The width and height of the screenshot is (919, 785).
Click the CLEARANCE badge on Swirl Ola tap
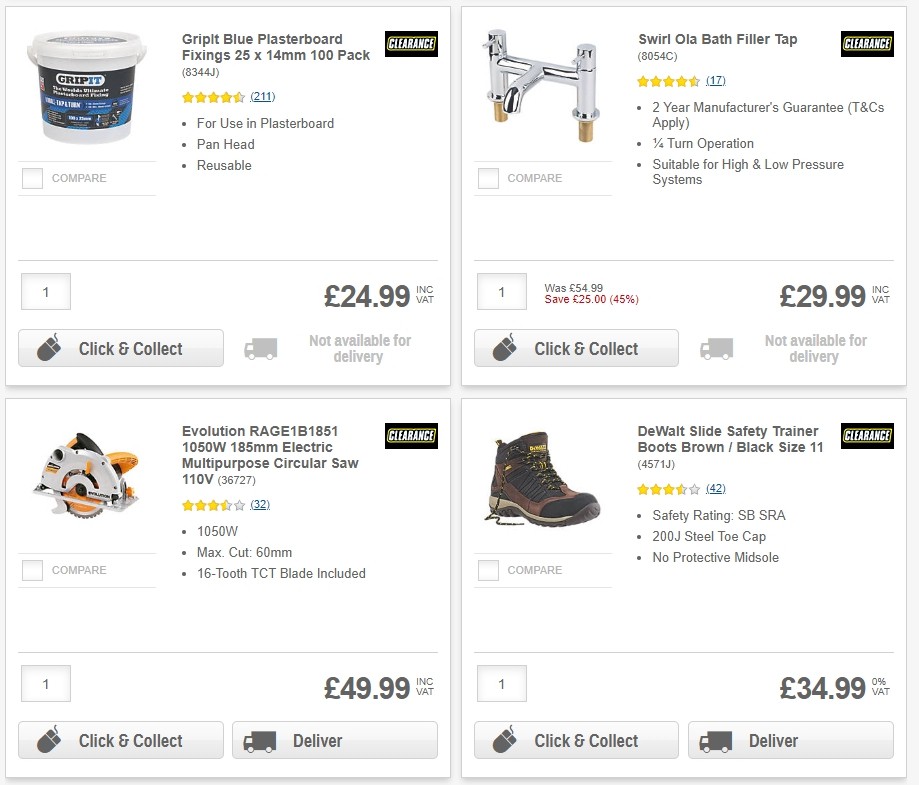(866, 44)
